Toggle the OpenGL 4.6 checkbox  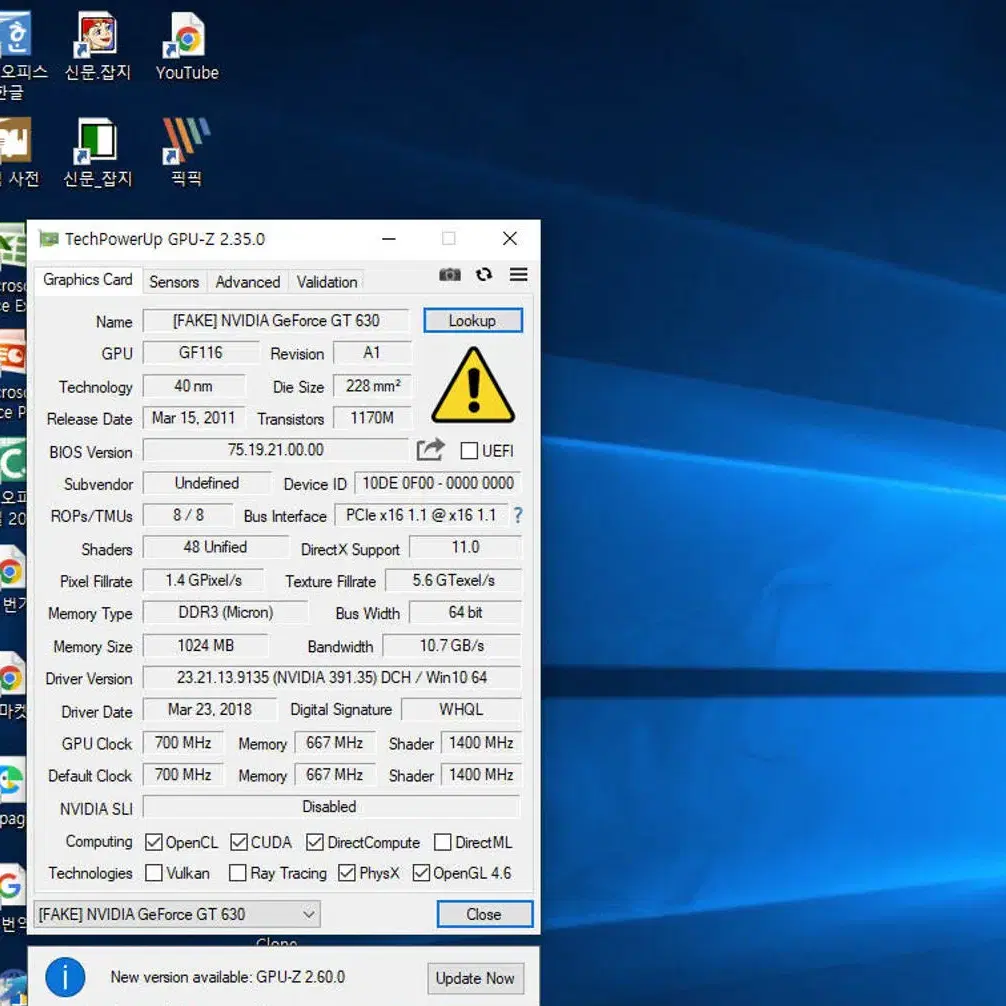click(x=421, y=873)
